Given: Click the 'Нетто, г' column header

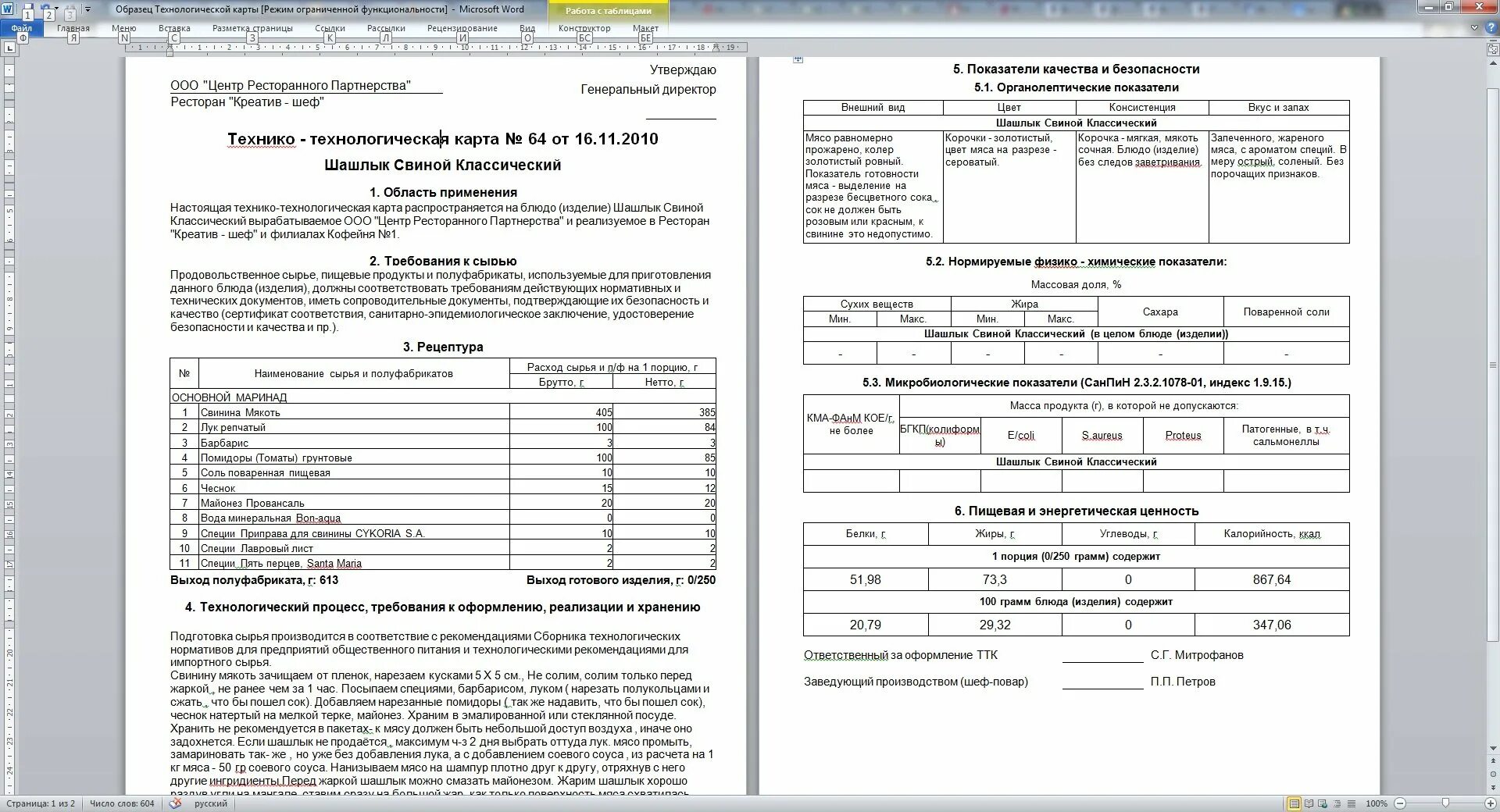Looking at the screenshot, I should click(x=664, y=382).
